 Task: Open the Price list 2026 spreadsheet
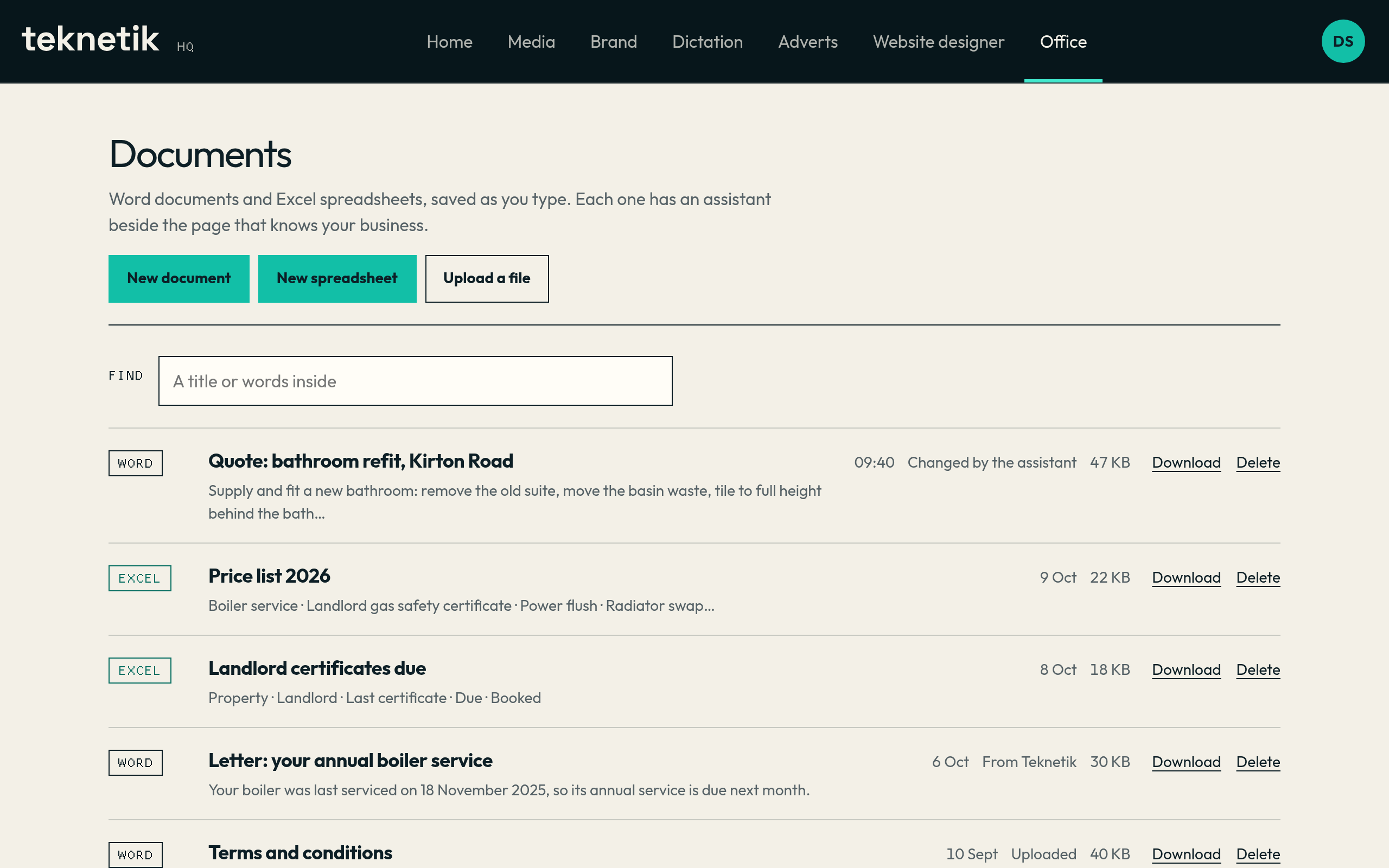pos(269,576)
